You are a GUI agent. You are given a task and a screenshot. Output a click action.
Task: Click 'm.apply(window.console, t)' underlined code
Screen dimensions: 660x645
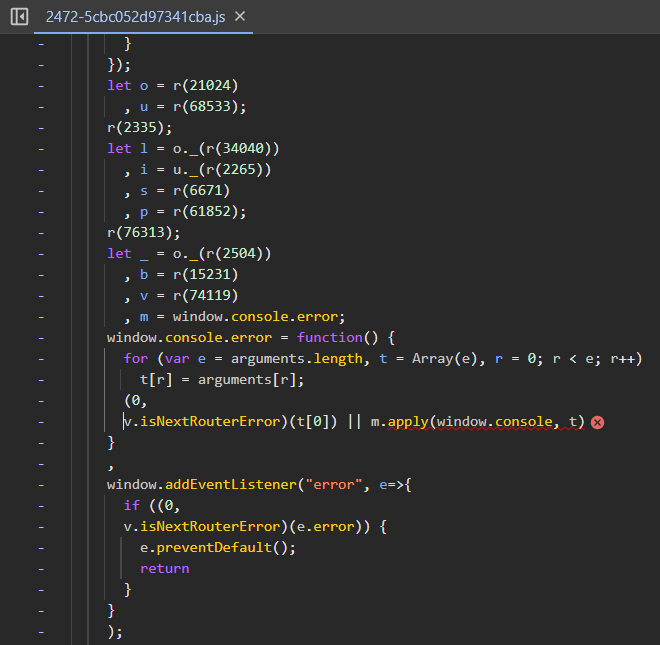(478, 422)
